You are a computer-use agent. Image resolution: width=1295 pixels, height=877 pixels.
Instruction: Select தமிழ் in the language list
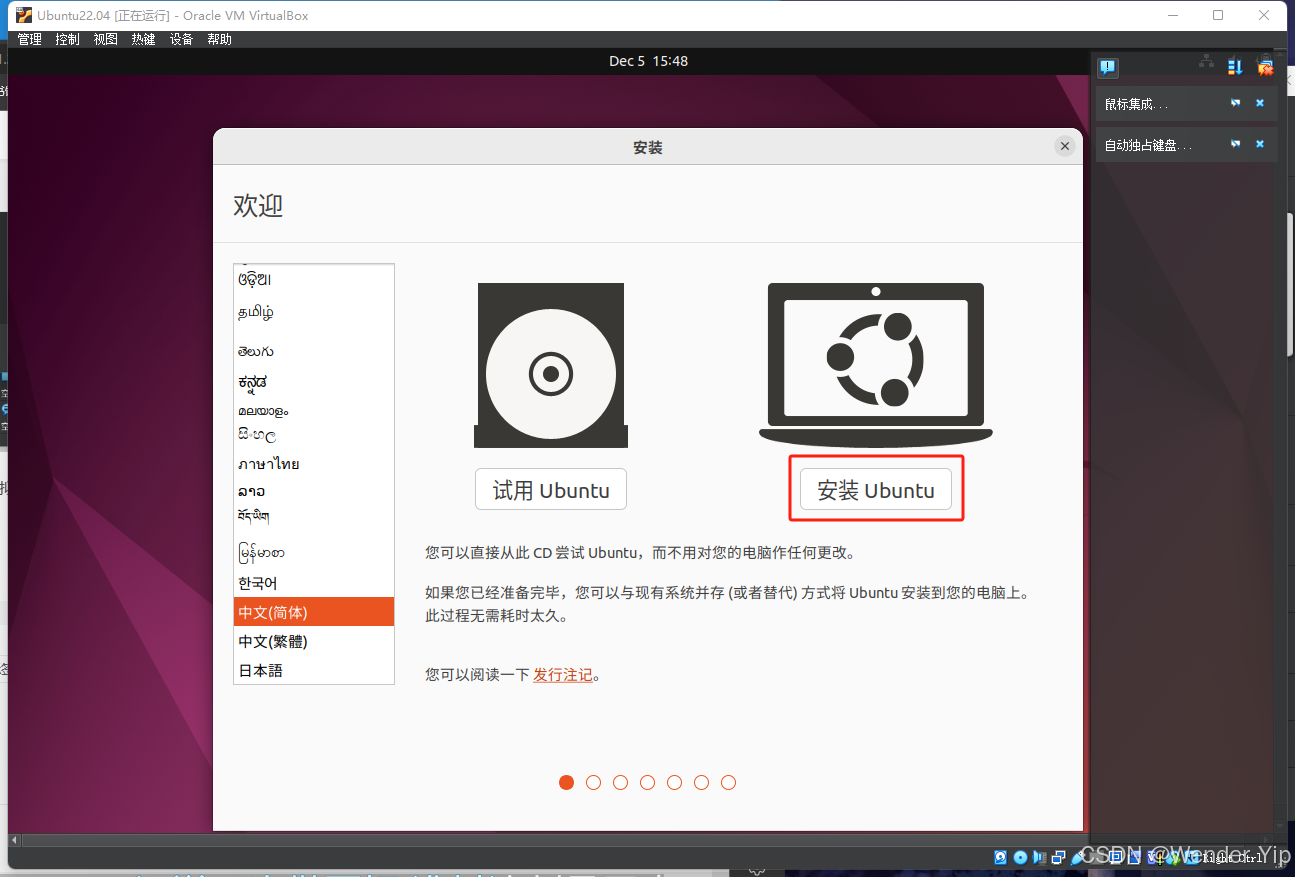(x=314, y=312)
